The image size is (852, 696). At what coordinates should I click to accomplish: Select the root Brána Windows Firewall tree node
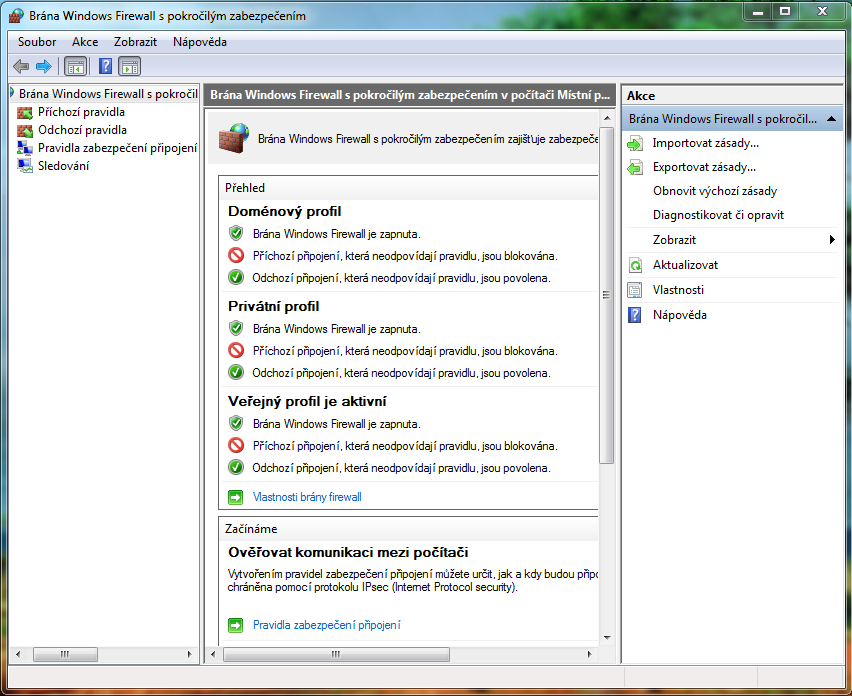(x=108, y=94)
